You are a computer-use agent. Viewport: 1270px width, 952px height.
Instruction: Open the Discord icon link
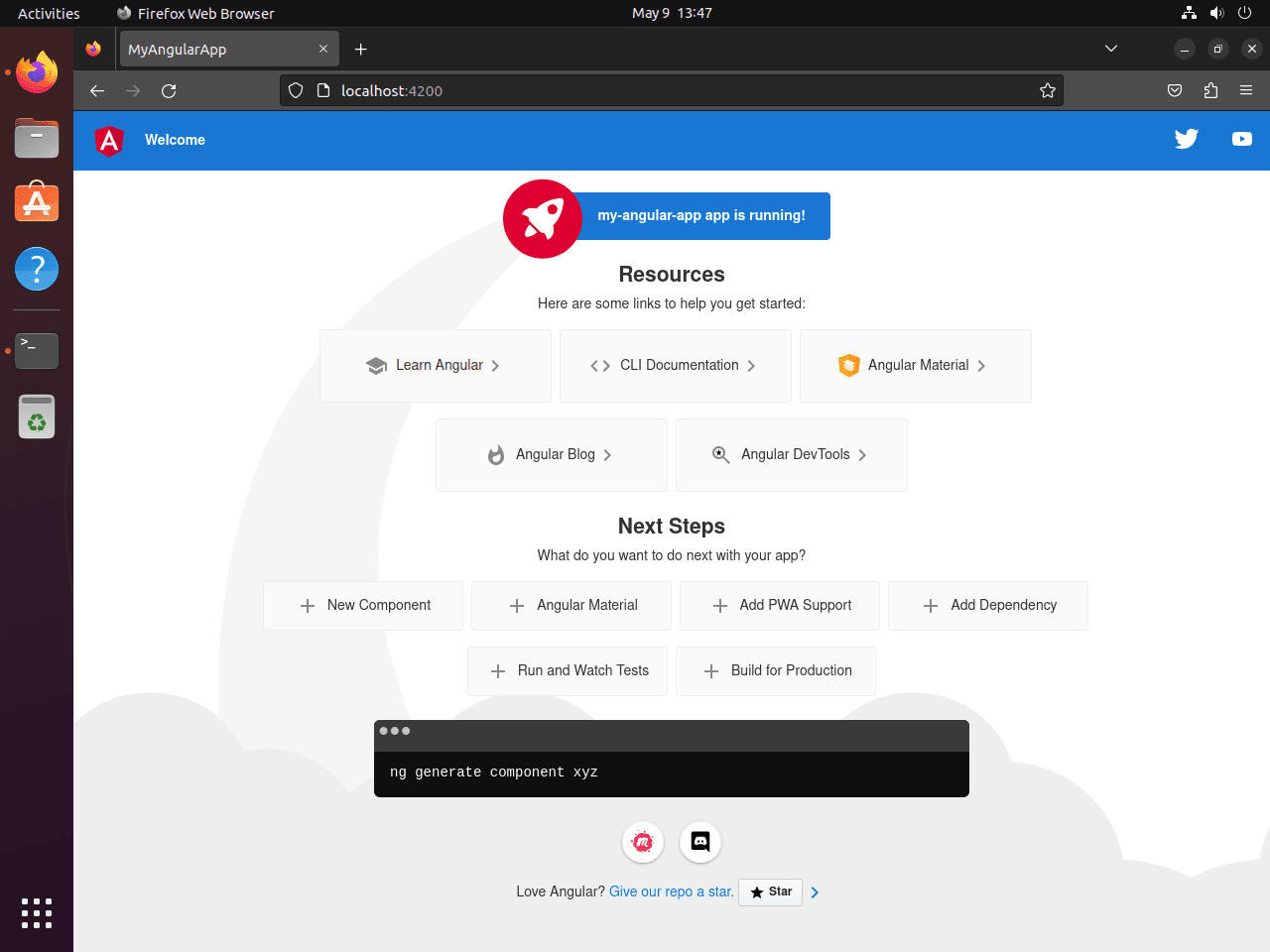tap(700, 842)
